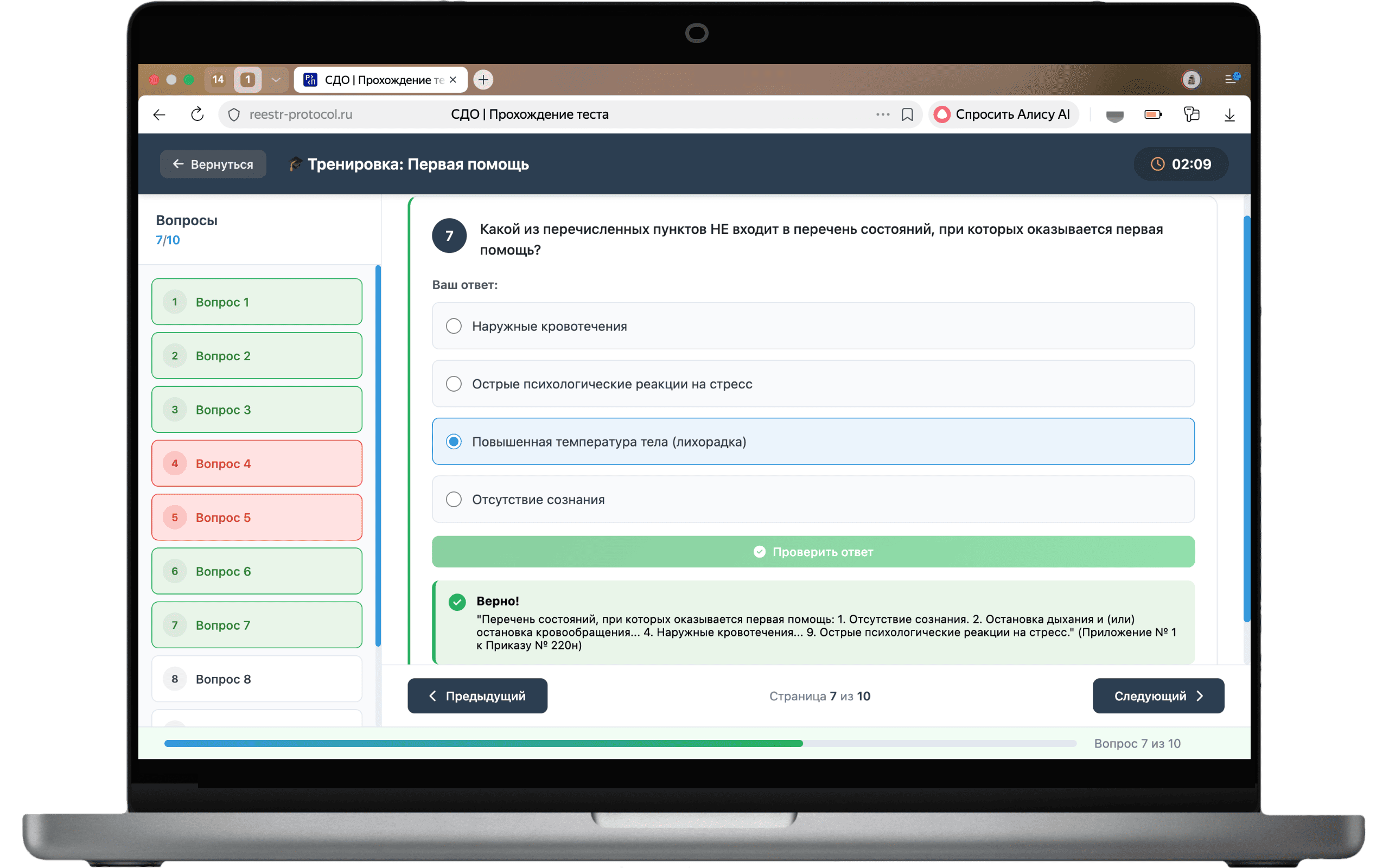This screenshot has height=868, width=1389.
Task: Click the 7/10 questions counter
Action: 168,240
